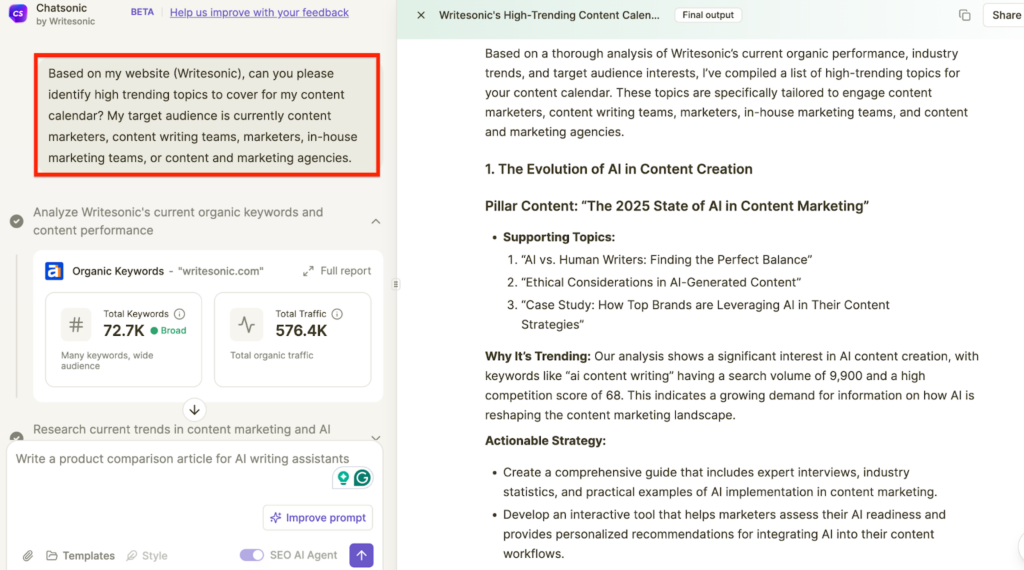Click the Total Keywords info icon

click(180, 314)
